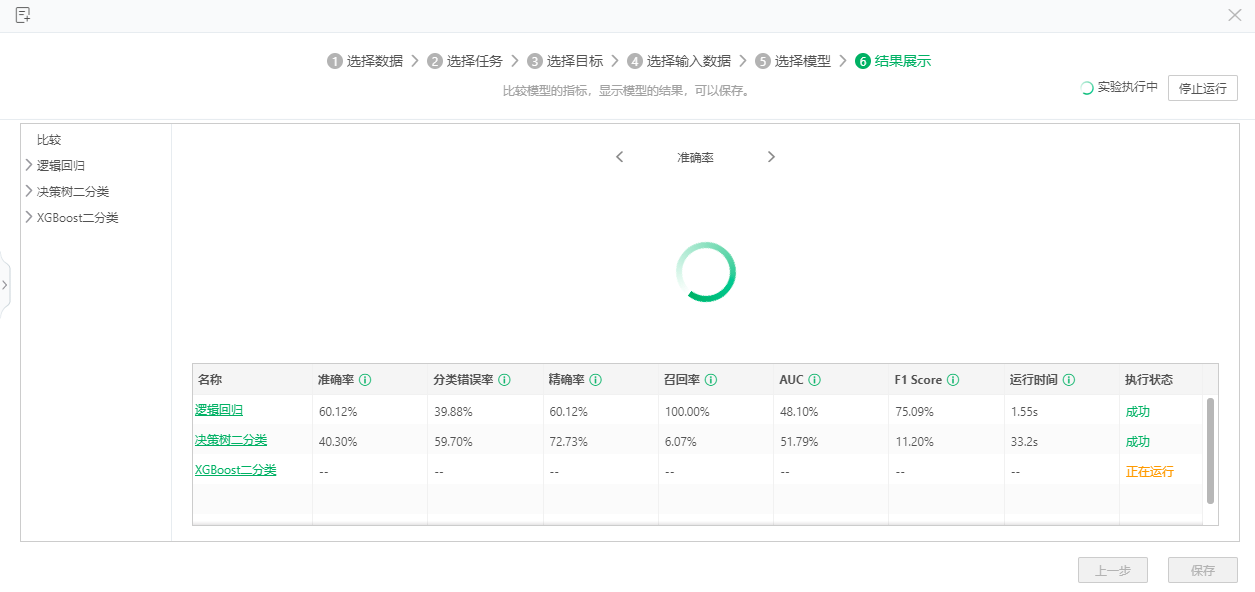
Task: Expand the 决策树二分类 tree node
Action: coord(28,191)
